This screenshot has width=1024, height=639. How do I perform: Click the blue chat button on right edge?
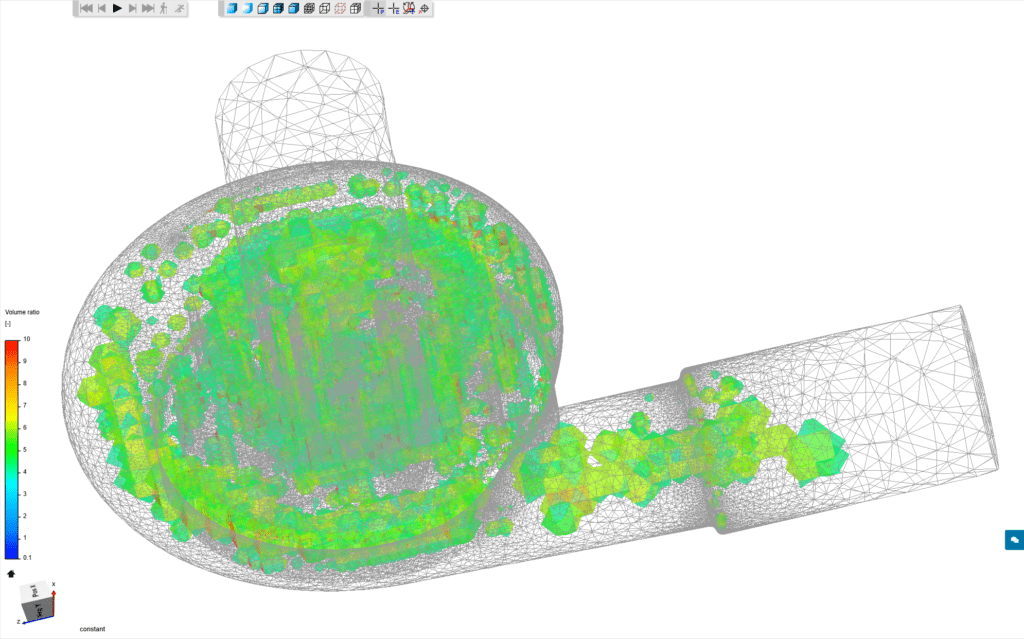(1015, 537)
